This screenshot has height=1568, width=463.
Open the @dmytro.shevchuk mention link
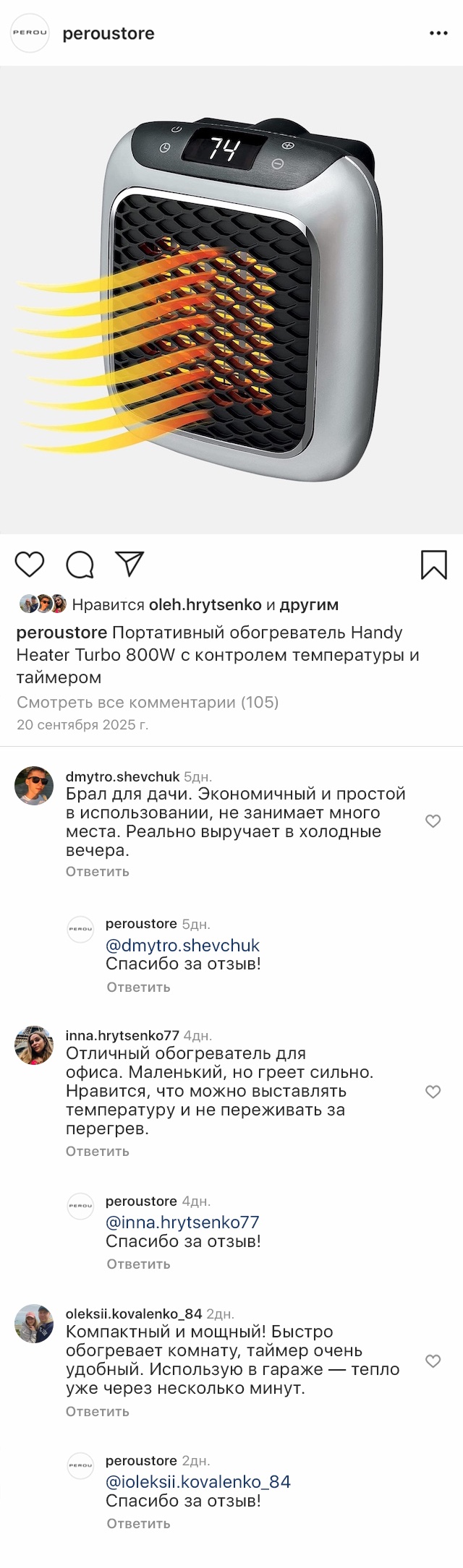point(182,945)
